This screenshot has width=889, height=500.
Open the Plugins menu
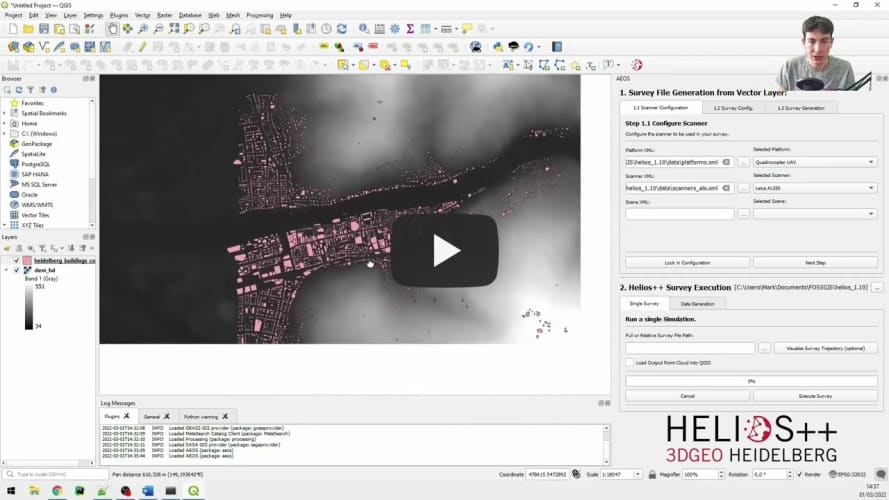(118, 15)
